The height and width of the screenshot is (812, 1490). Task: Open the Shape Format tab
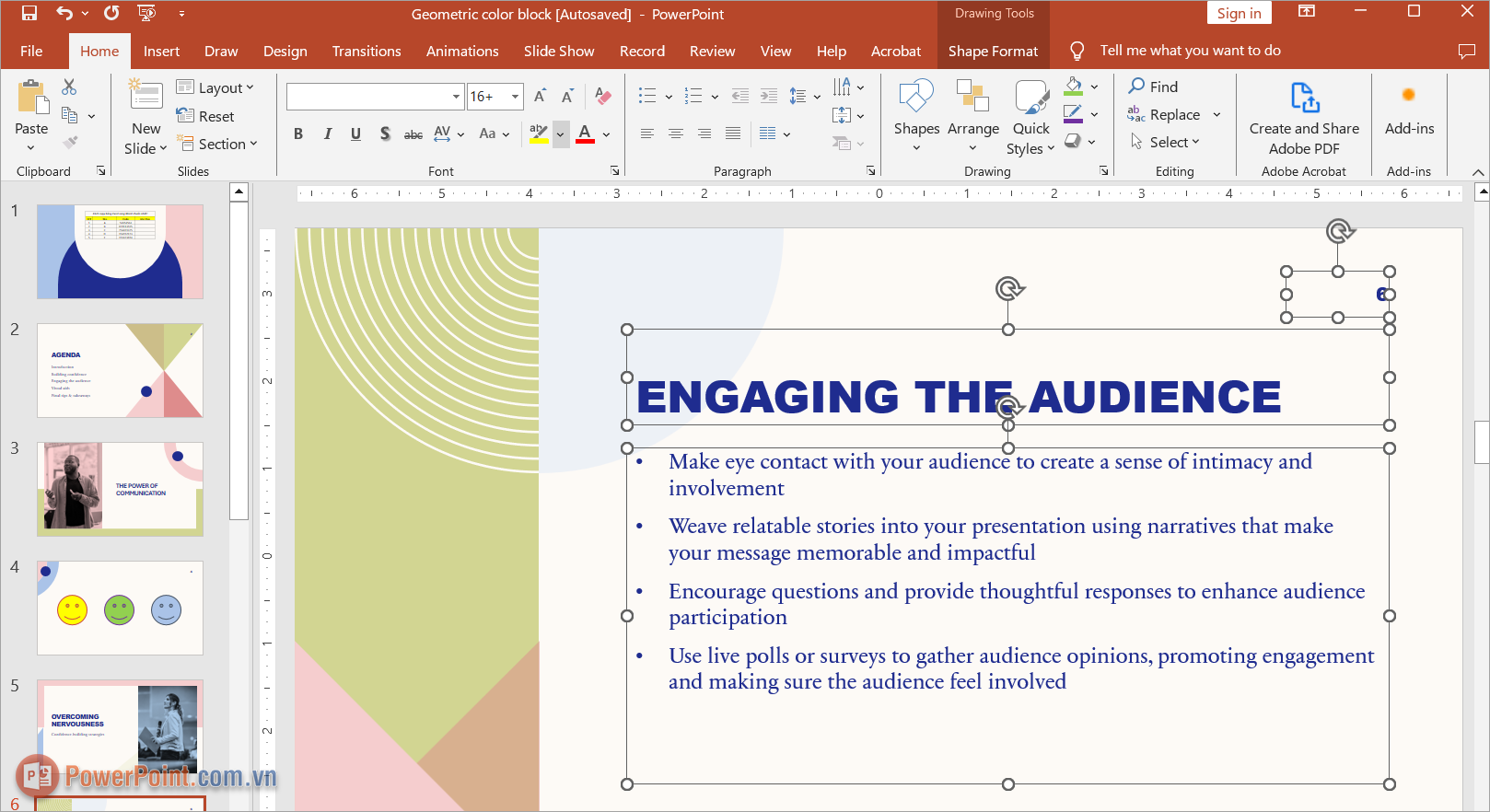(x=993, y=51)
